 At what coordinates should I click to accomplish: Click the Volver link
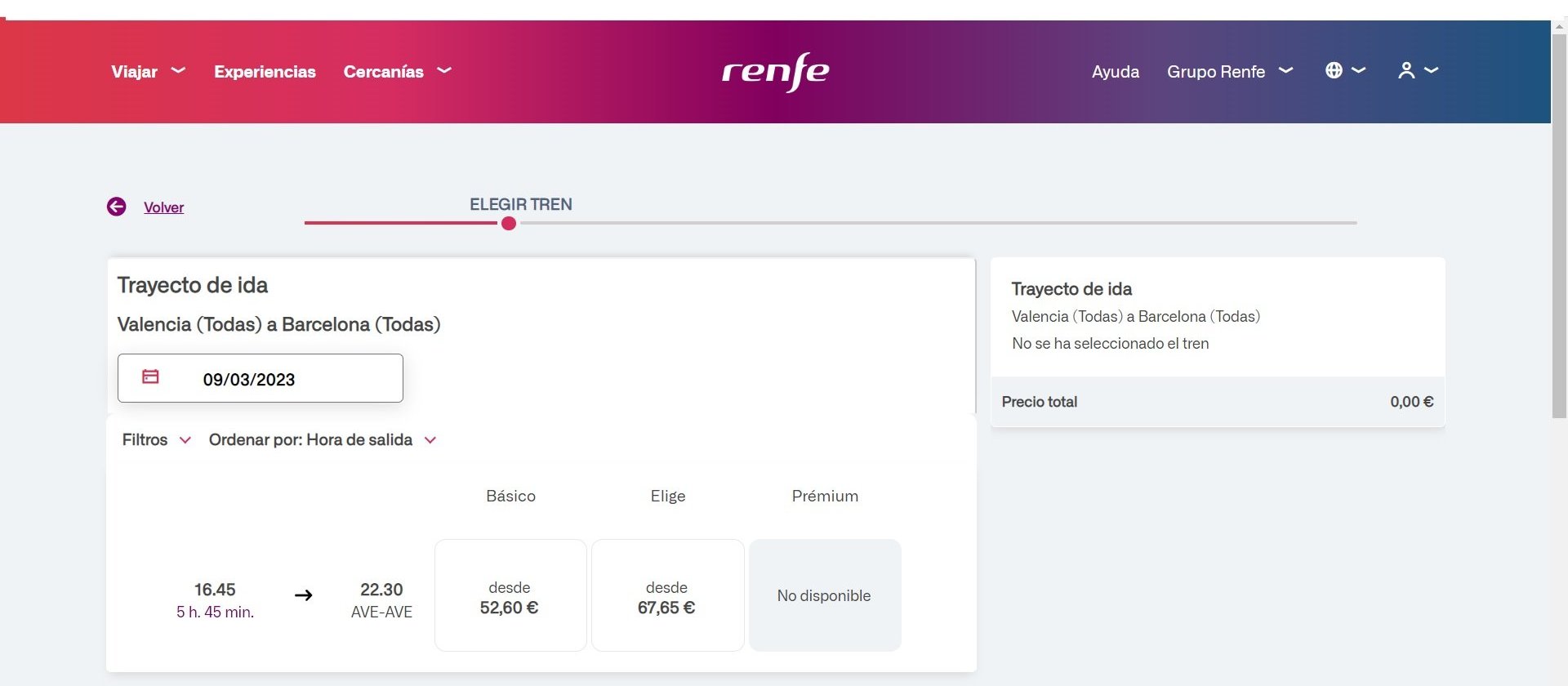pos(163,207)
